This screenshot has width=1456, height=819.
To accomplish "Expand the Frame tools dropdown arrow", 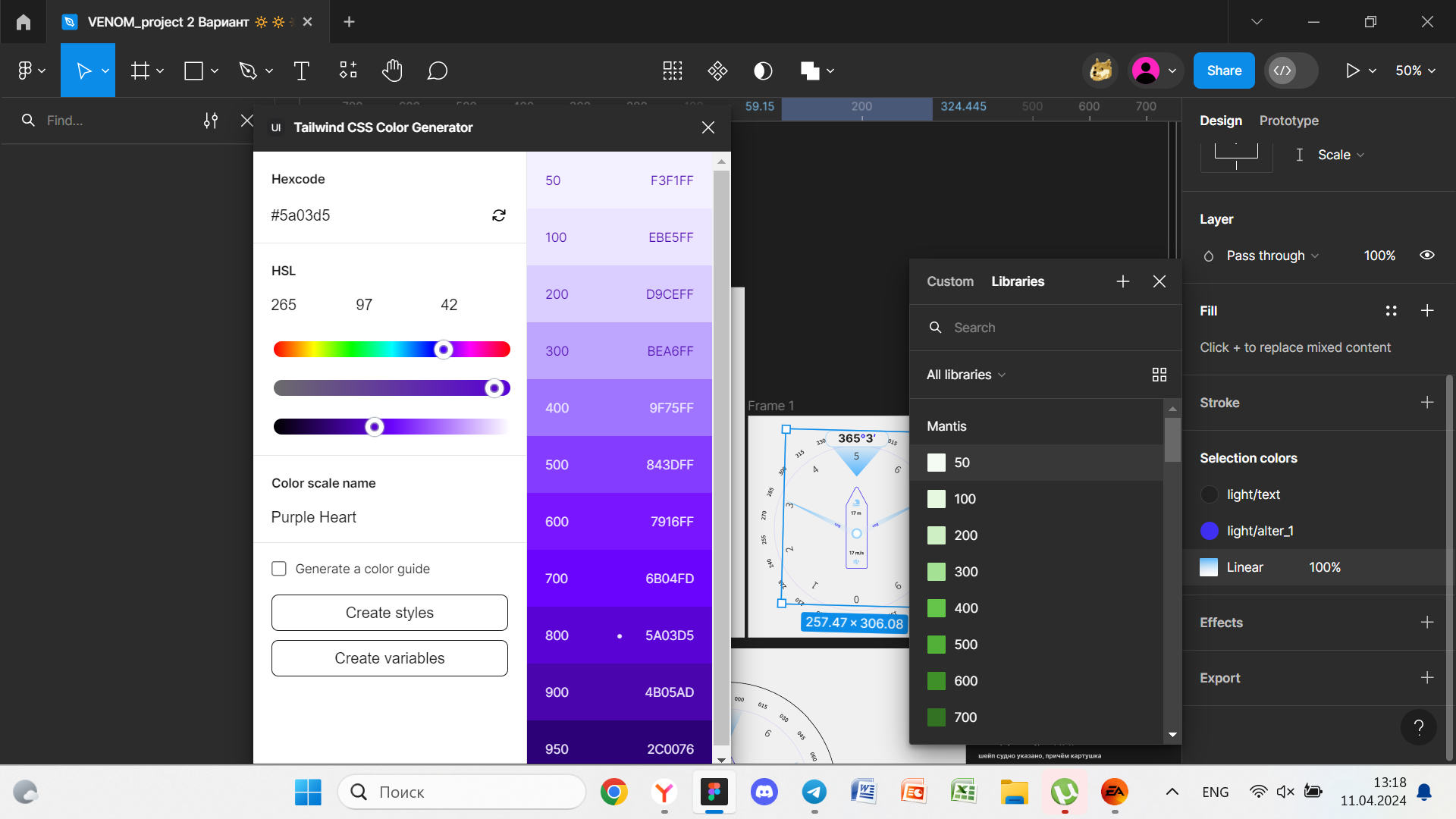I will click(160, 71).
